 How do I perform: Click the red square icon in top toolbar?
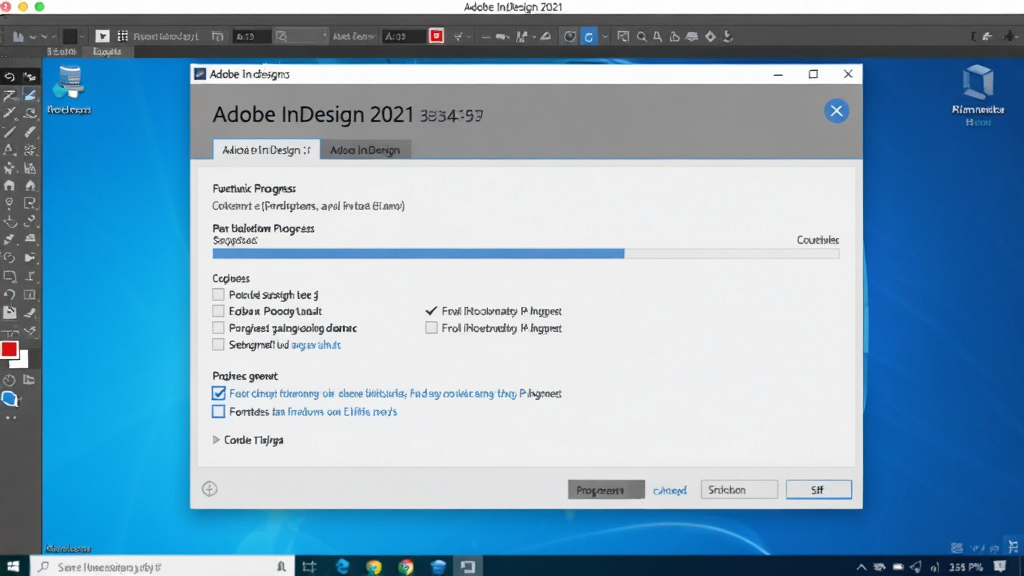point(436,36)
